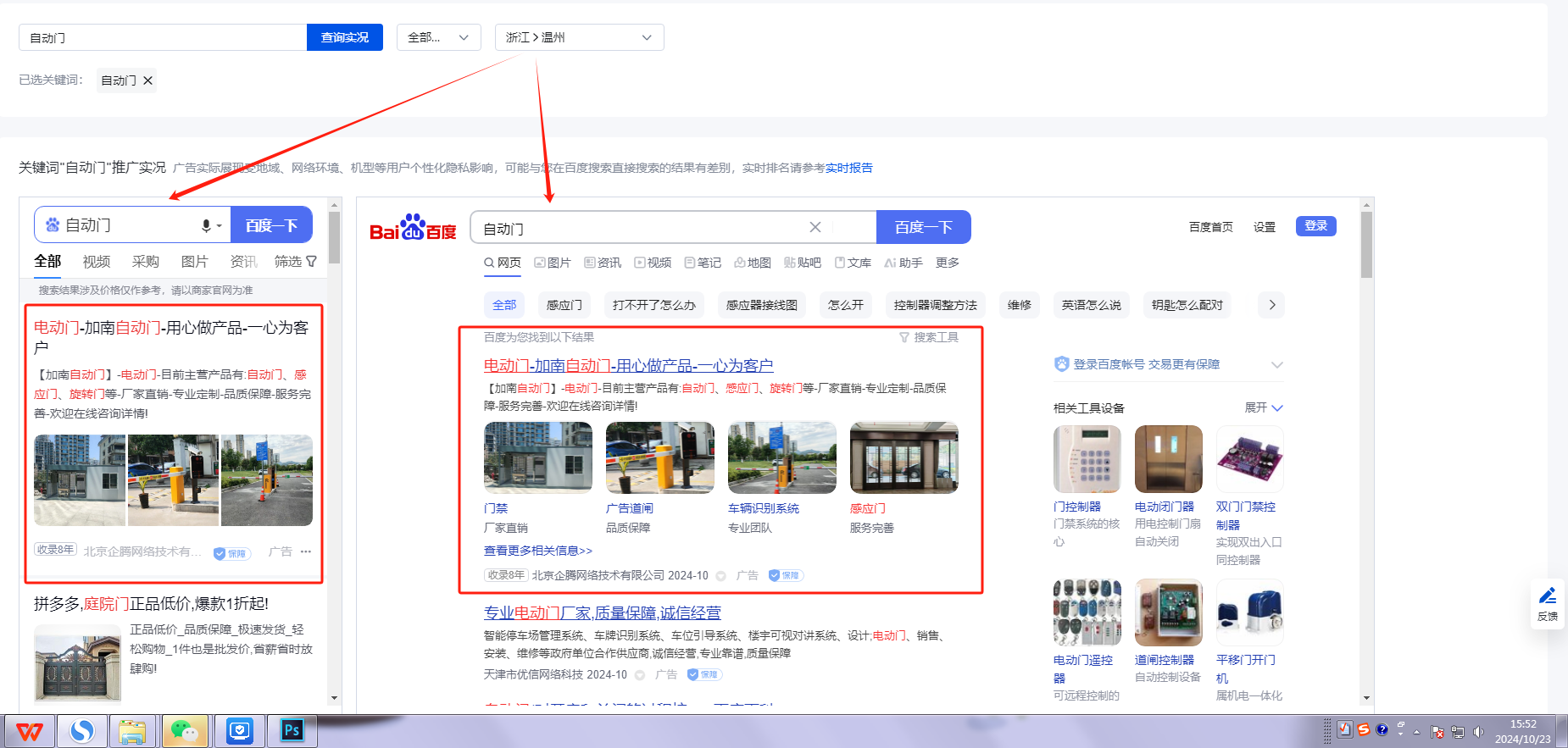The image size is (1568, 748).
Task: Click the Baidu logo in desktop preview
Action: (x=413, y=228)
